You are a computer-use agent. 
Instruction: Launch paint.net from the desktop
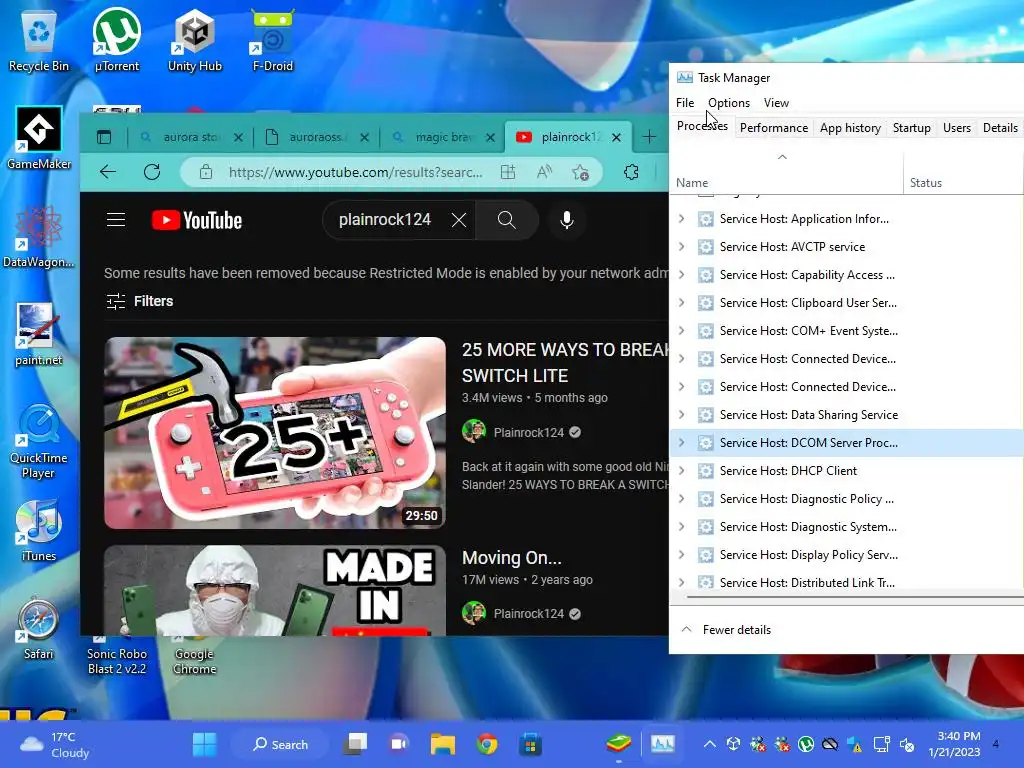(39, 334)
